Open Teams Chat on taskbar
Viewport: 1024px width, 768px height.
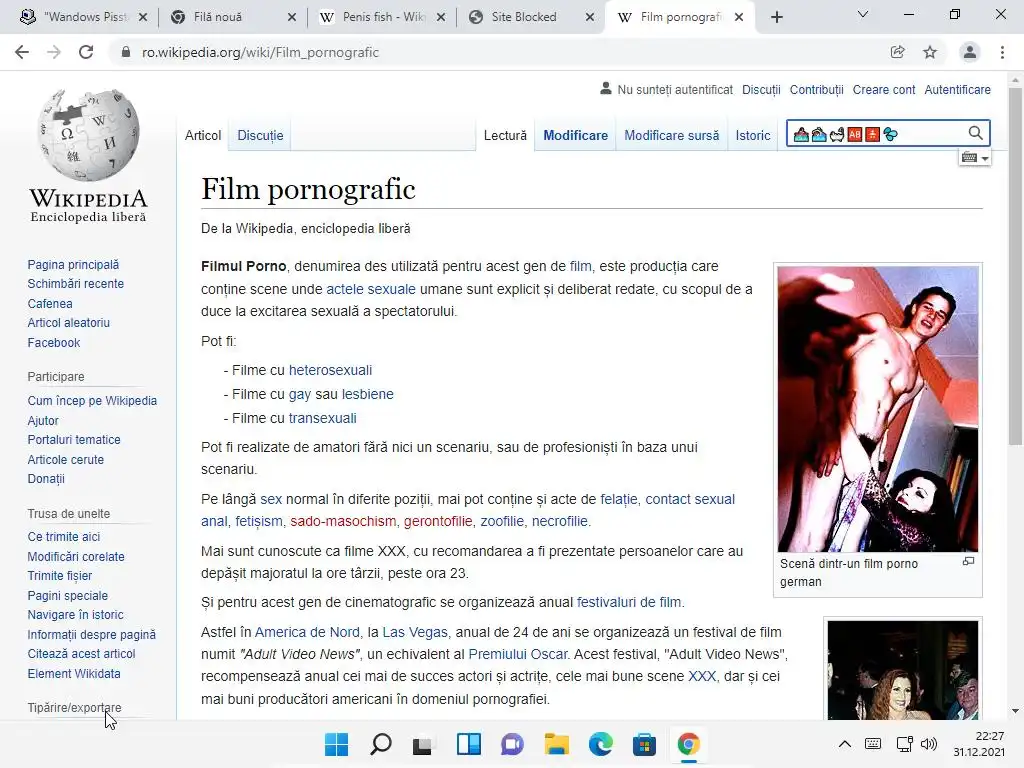tap(512, 744)
